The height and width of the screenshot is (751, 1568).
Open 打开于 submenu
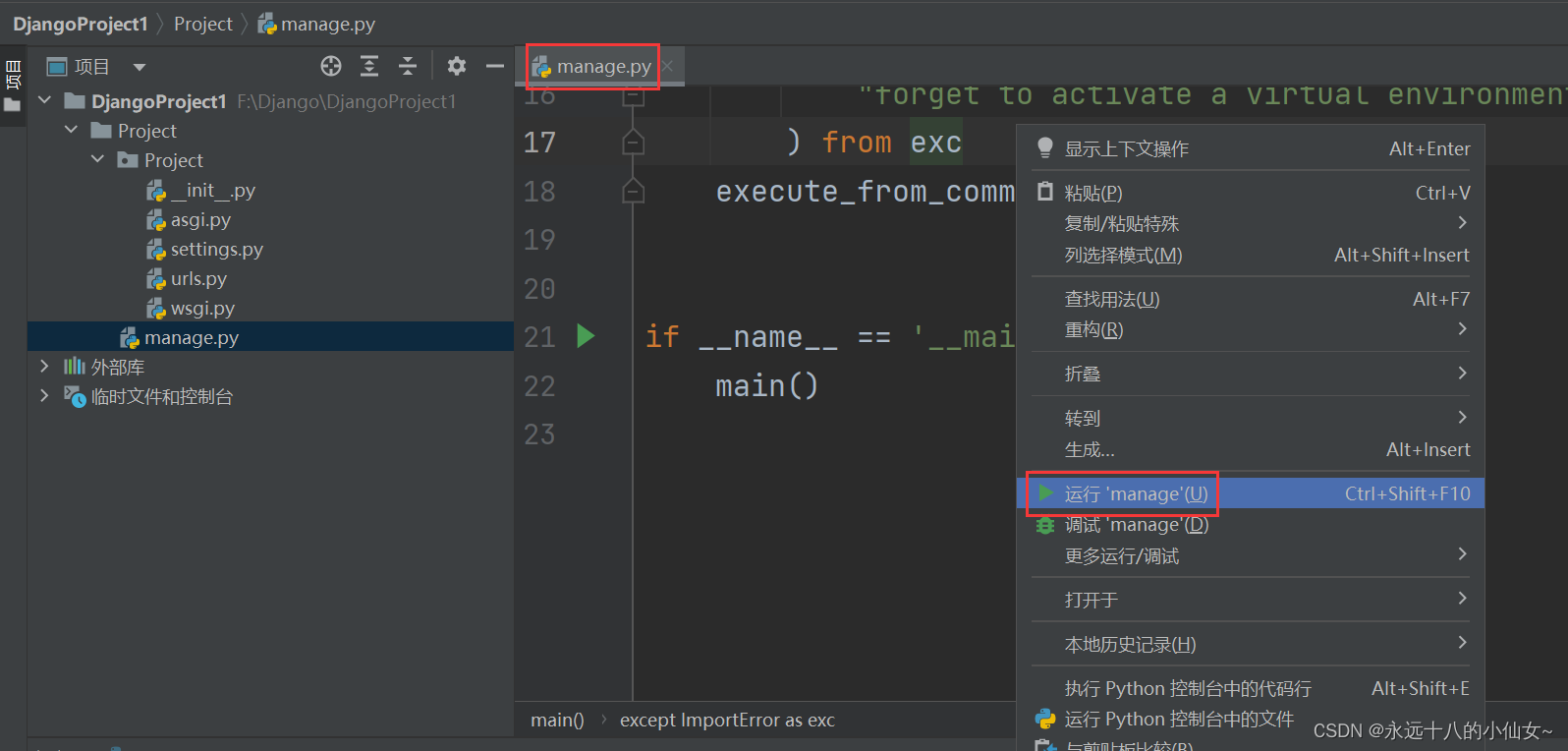(1251, 600)
